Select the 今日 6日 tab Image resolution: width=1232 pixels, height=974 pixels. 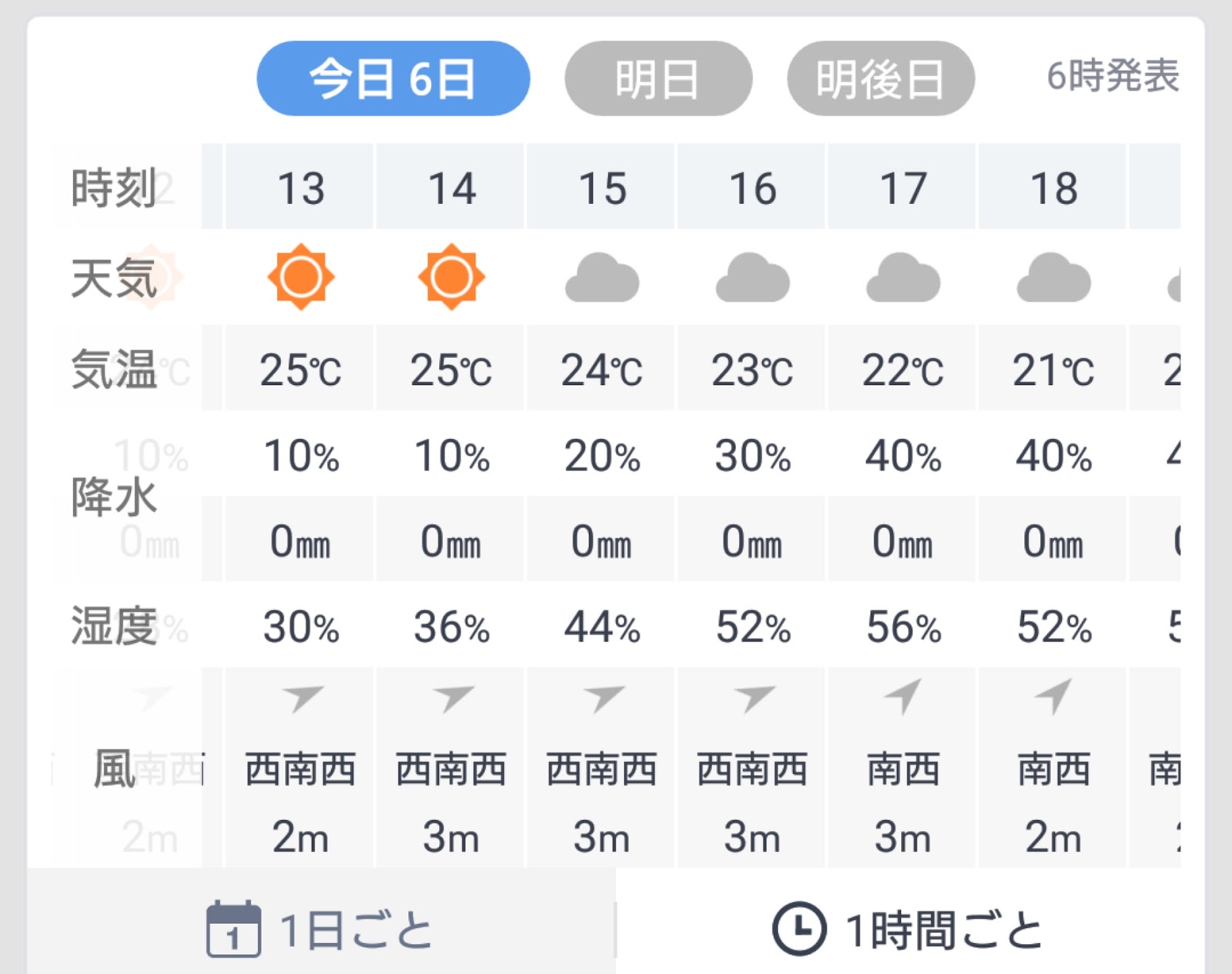point(393,79)
